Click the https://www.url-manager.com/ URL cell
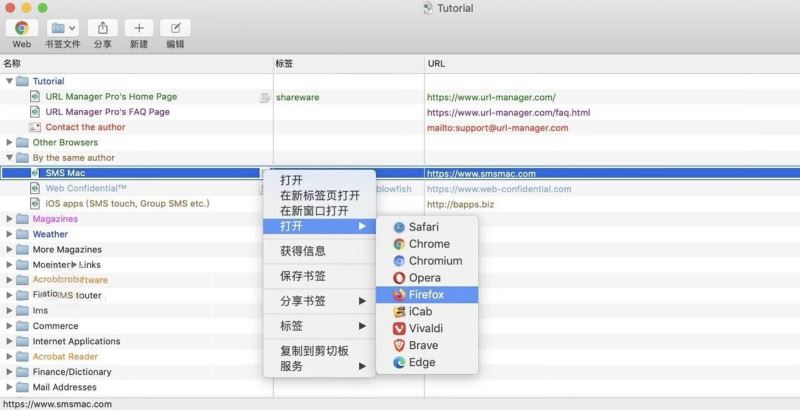 [491, 97]
